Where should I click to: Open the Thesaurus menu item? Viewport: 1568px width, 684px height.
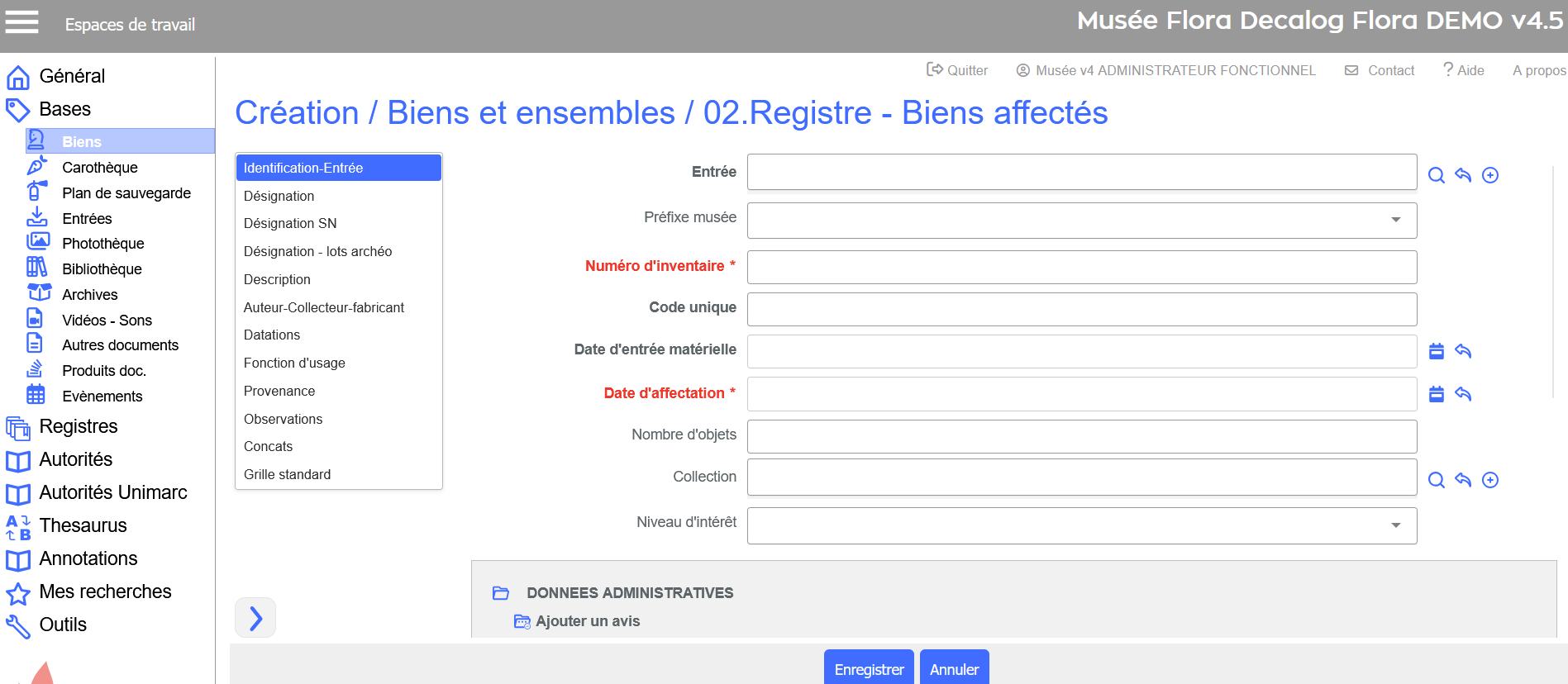83,525
